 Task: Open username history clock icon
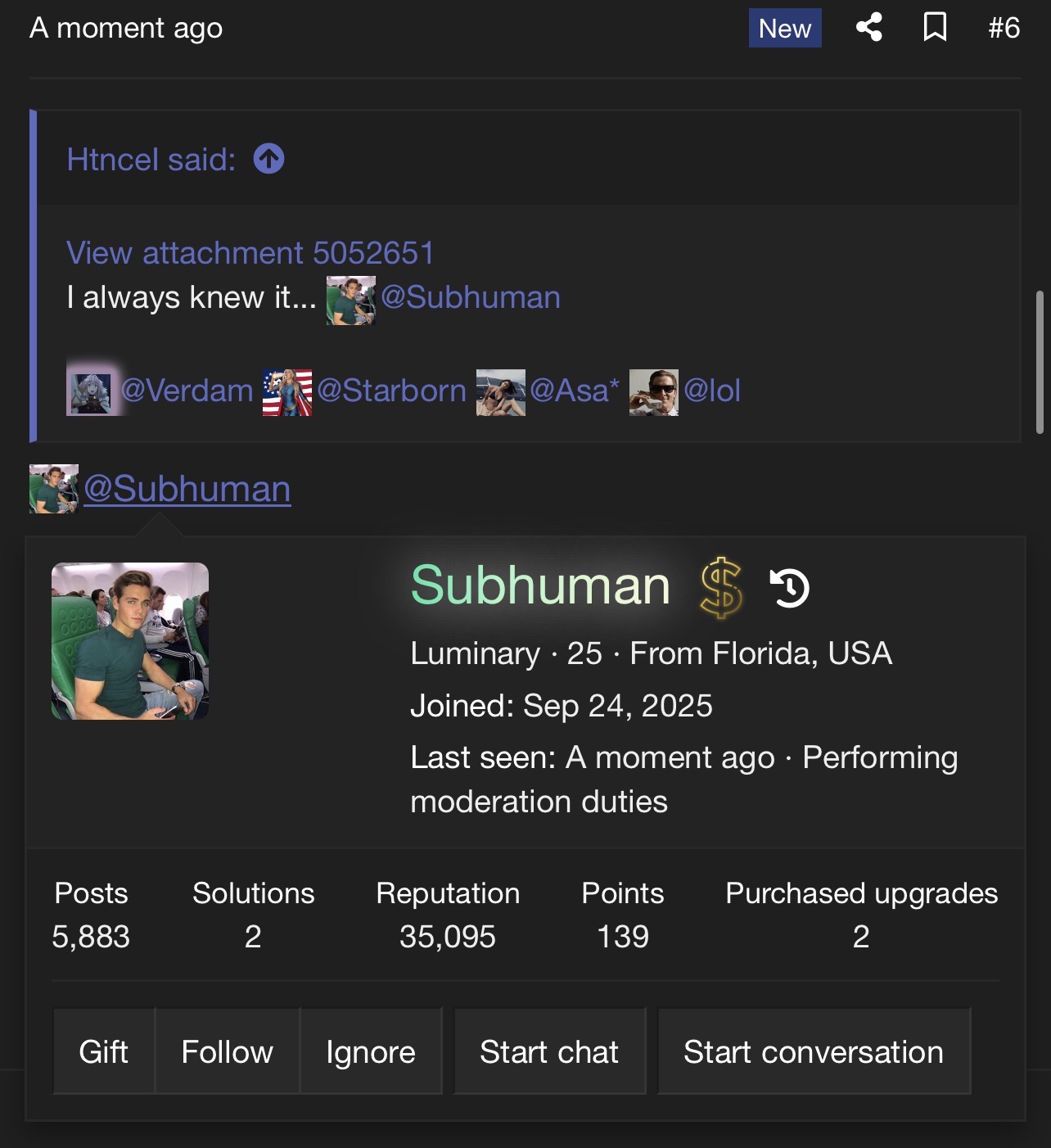pyautogui.click(x=790, y=588)
